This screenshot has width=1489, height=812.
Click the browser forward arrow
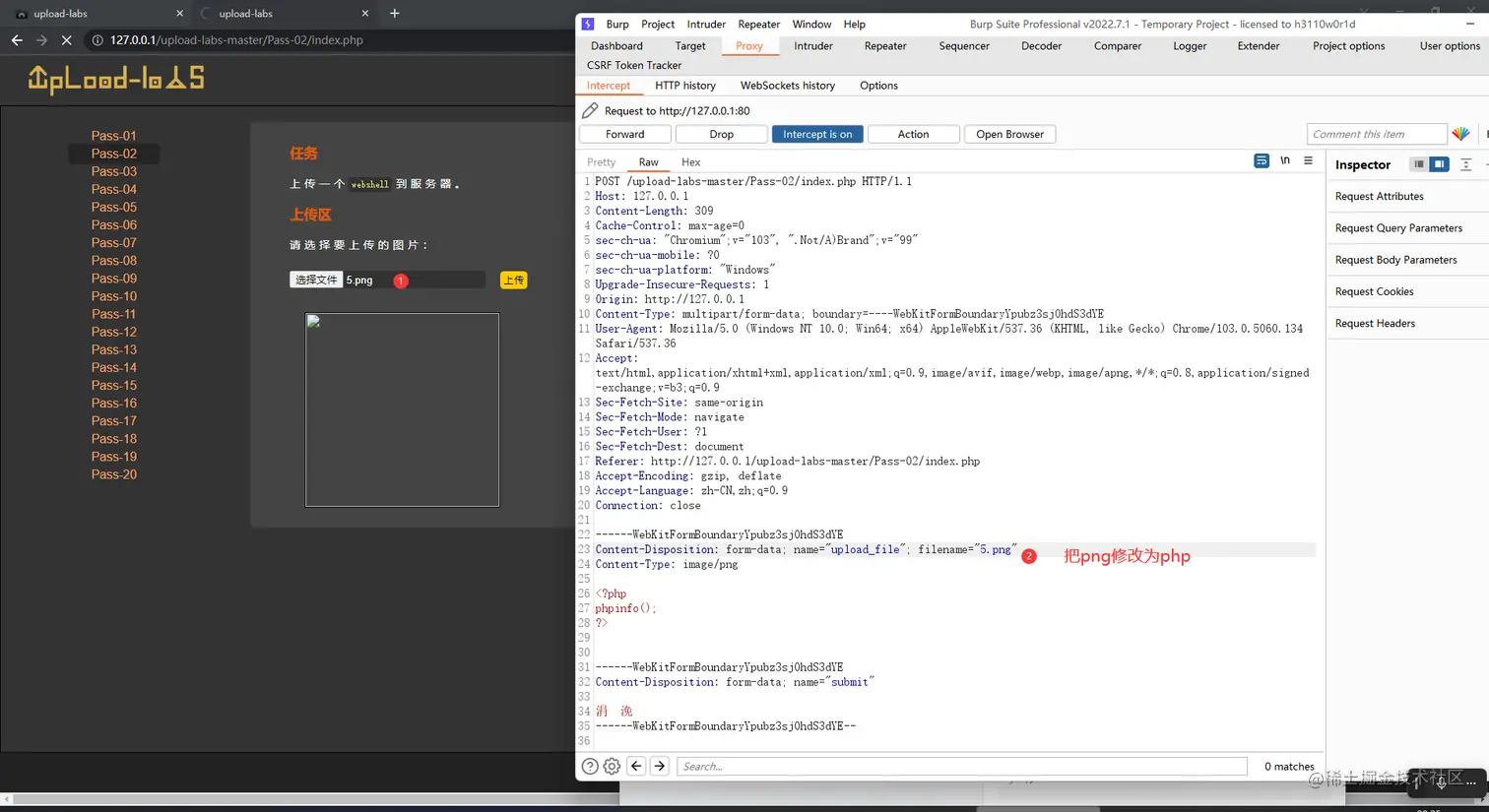41,40
